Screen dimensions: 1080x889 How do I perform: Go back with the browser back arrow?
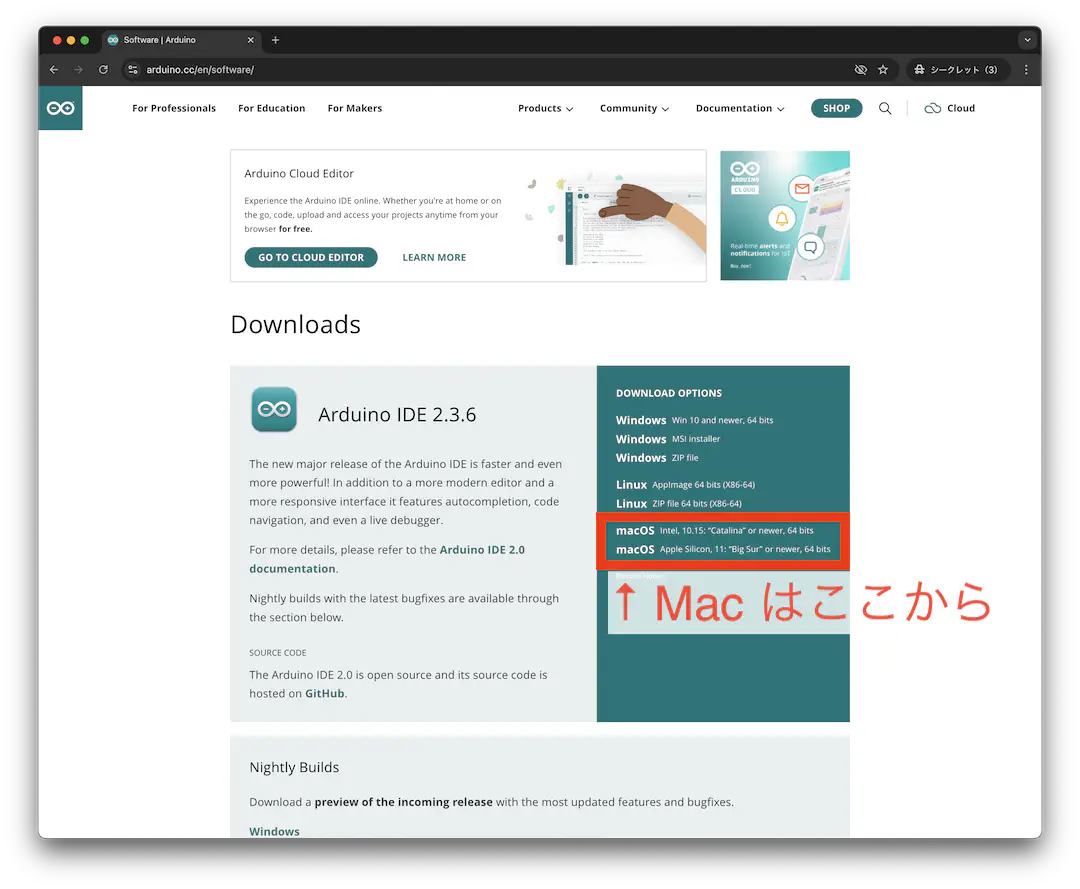point(54,70)
